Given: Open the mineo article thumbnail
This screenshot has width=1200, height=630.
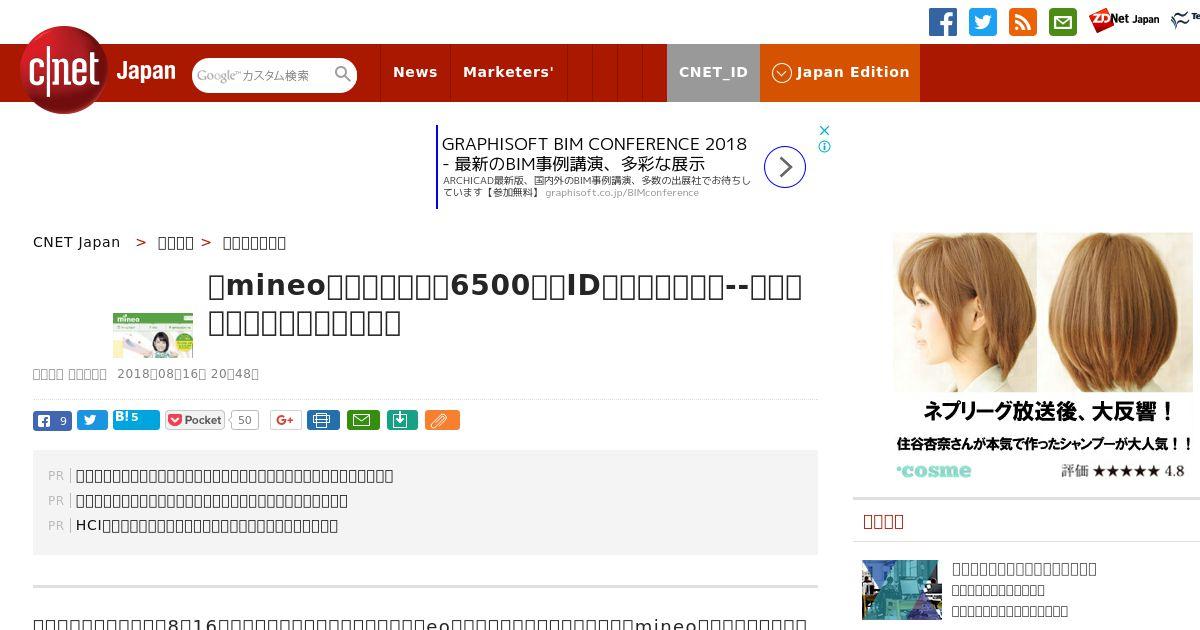Looking at the screenshot, I should click(153, 335).
